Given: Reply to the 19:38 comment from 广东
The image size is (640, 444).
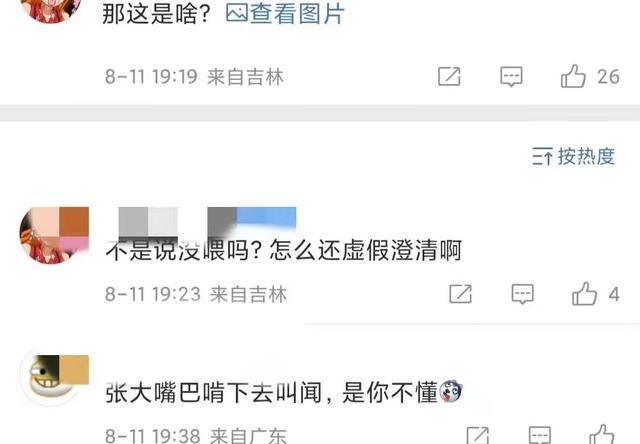Looking at the screenshot, I should pyautogui.click(x=540, y=435).
